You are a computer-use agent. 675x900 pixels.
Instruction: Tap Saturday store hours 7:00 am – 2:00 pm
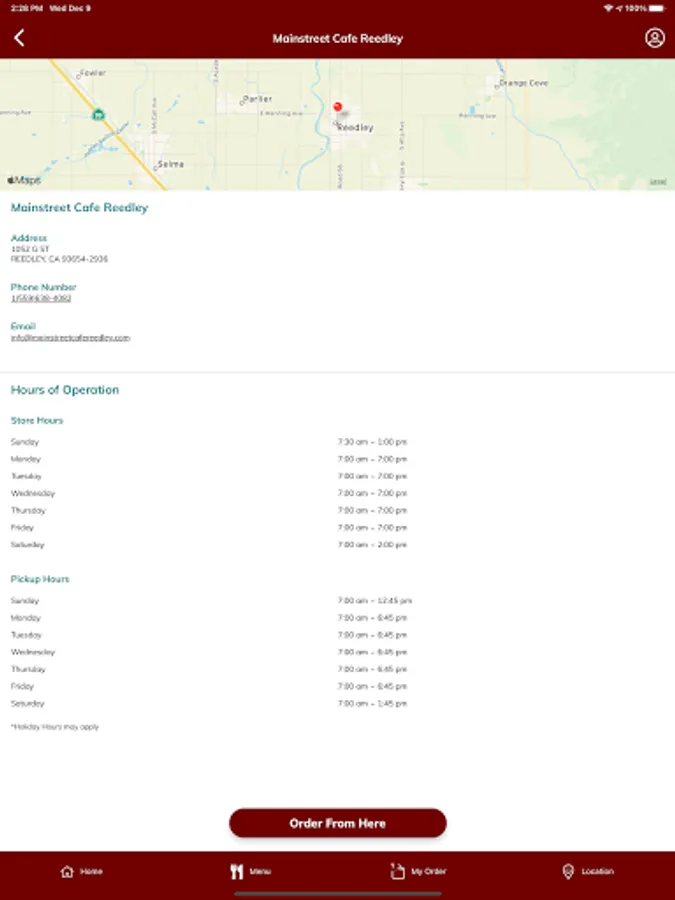(x=372, y=545)
